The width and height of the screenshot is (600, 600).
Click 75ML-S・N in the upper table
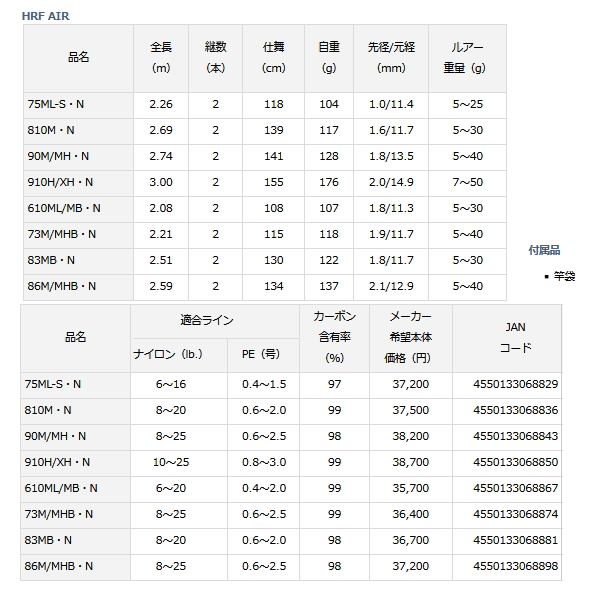point(55,104)
